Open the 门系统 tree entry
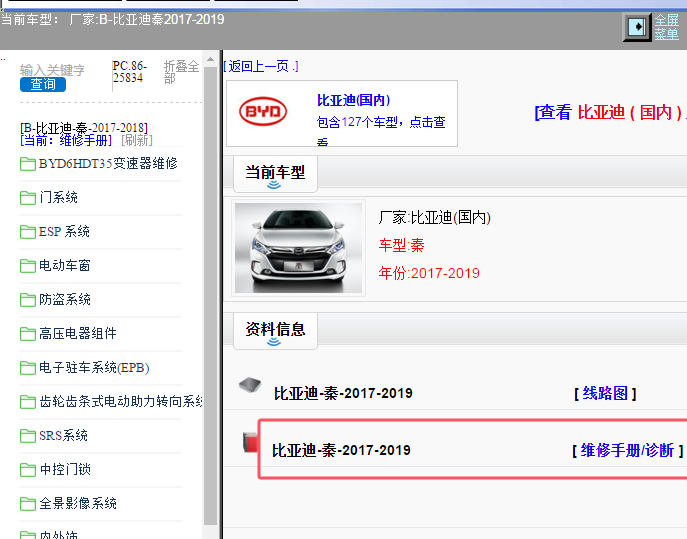The width and height of the screenshot is (687, 539). tap(58, 197)
